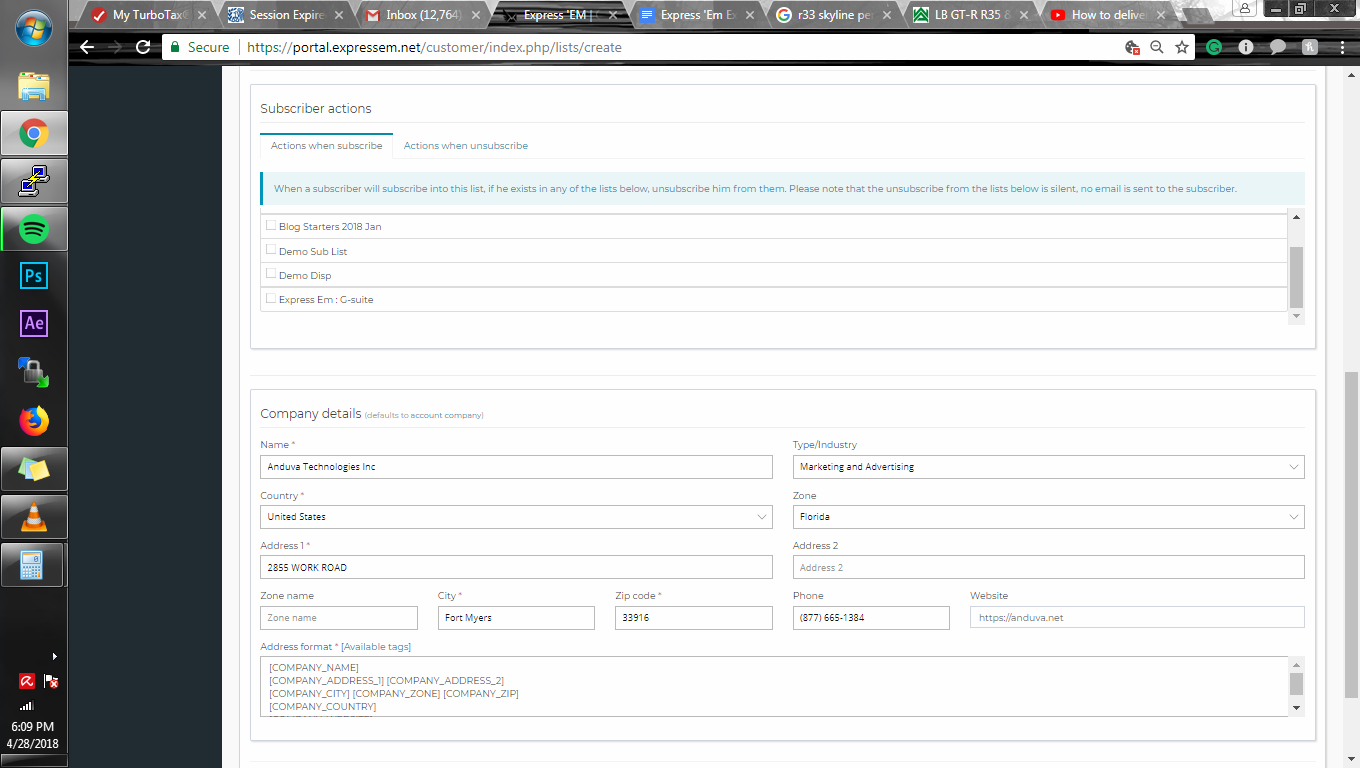
Task: Launch Firefox from the taskbar
Action: pos(34,421)
